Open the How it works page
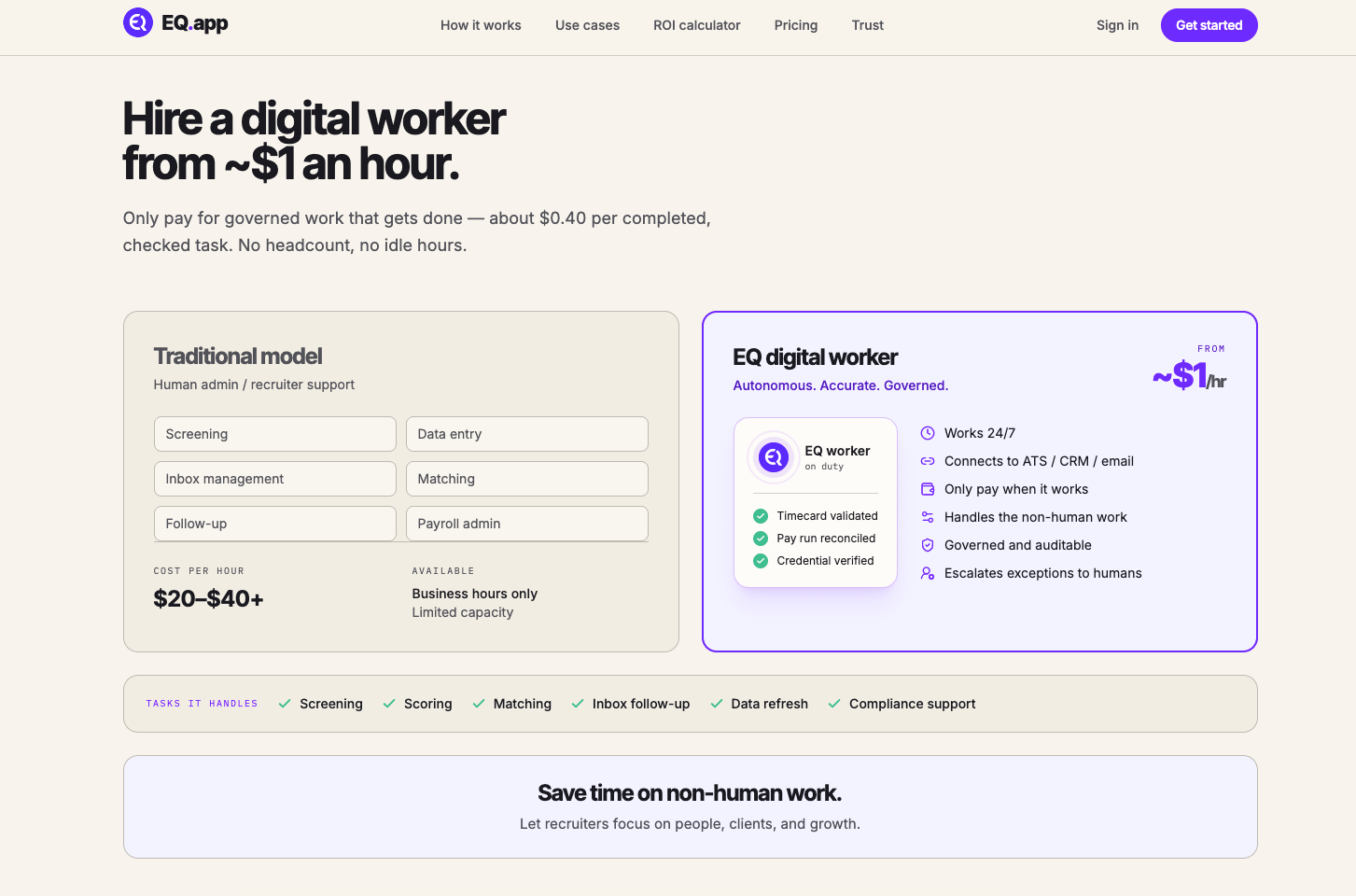Viewport: 1356px width, 896px height. [x=481, y=25]
